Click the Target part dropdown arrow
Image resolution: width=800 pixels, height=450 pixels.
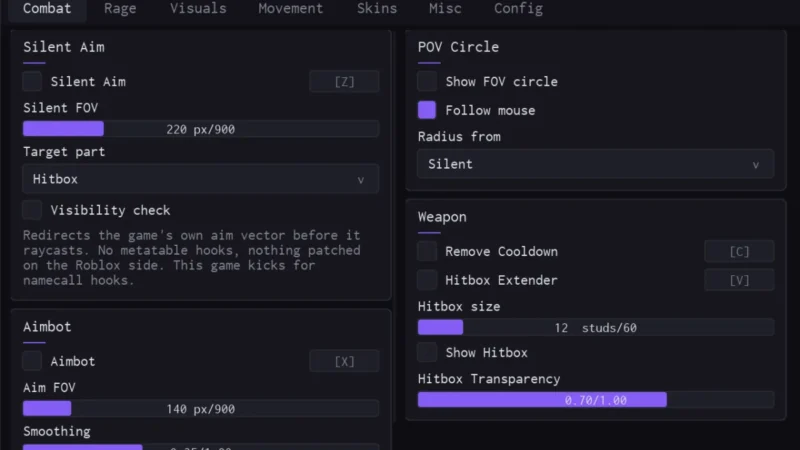[361, 180]
